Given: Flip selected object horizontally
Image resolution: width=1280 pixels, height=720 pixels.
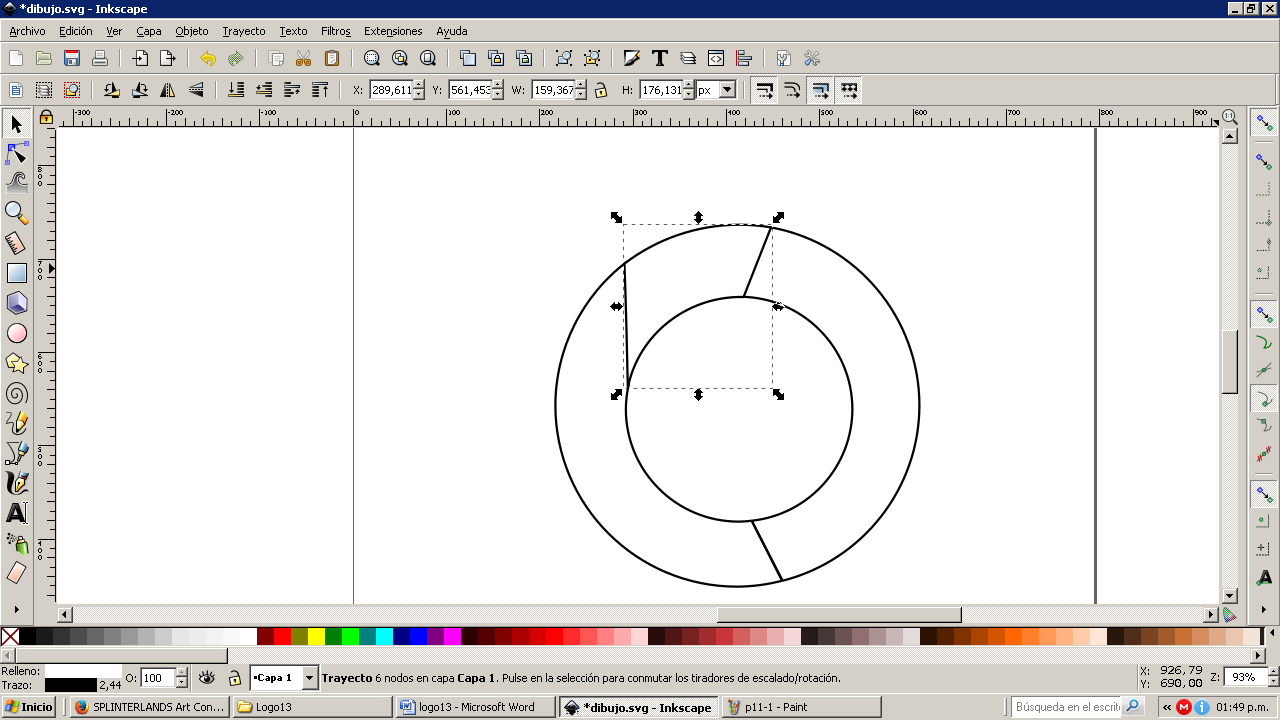Looking at the screenshot, I should click(x=168, y=90).
